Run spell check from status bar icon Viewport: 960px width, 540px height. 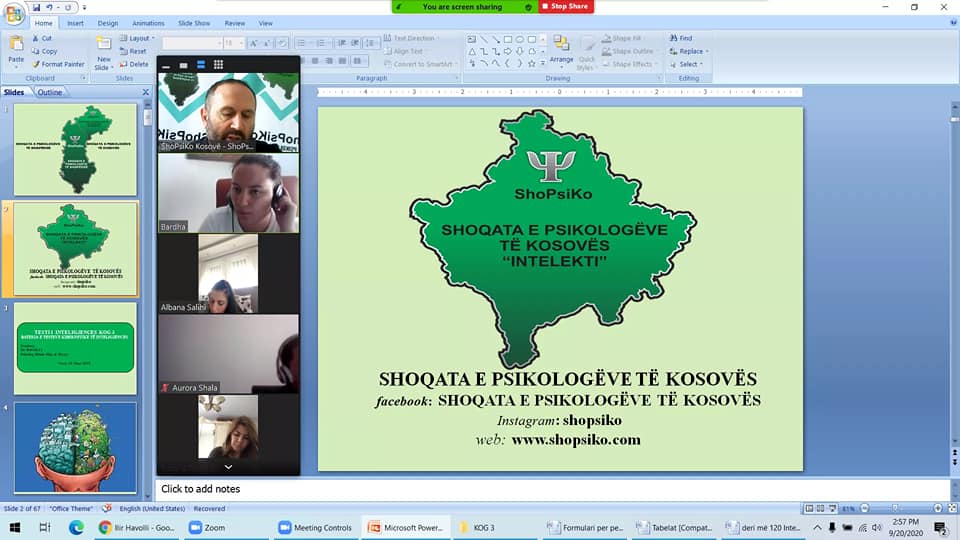click(107, 508)
